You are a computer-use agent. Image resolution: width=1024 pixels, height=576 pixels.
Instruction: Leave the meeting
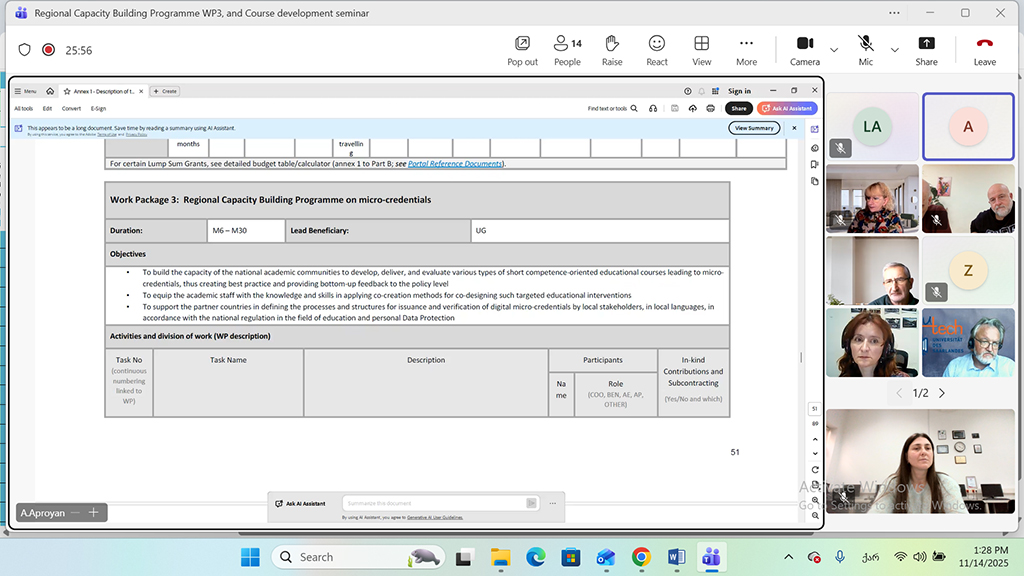(x=984, y=50)
